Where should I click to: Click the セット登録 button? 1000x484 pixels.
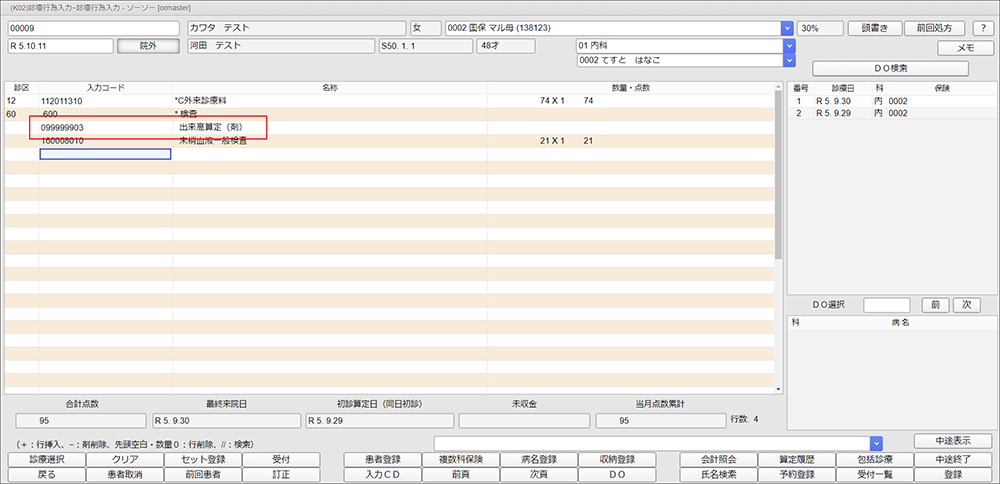(x=203, y=459)
